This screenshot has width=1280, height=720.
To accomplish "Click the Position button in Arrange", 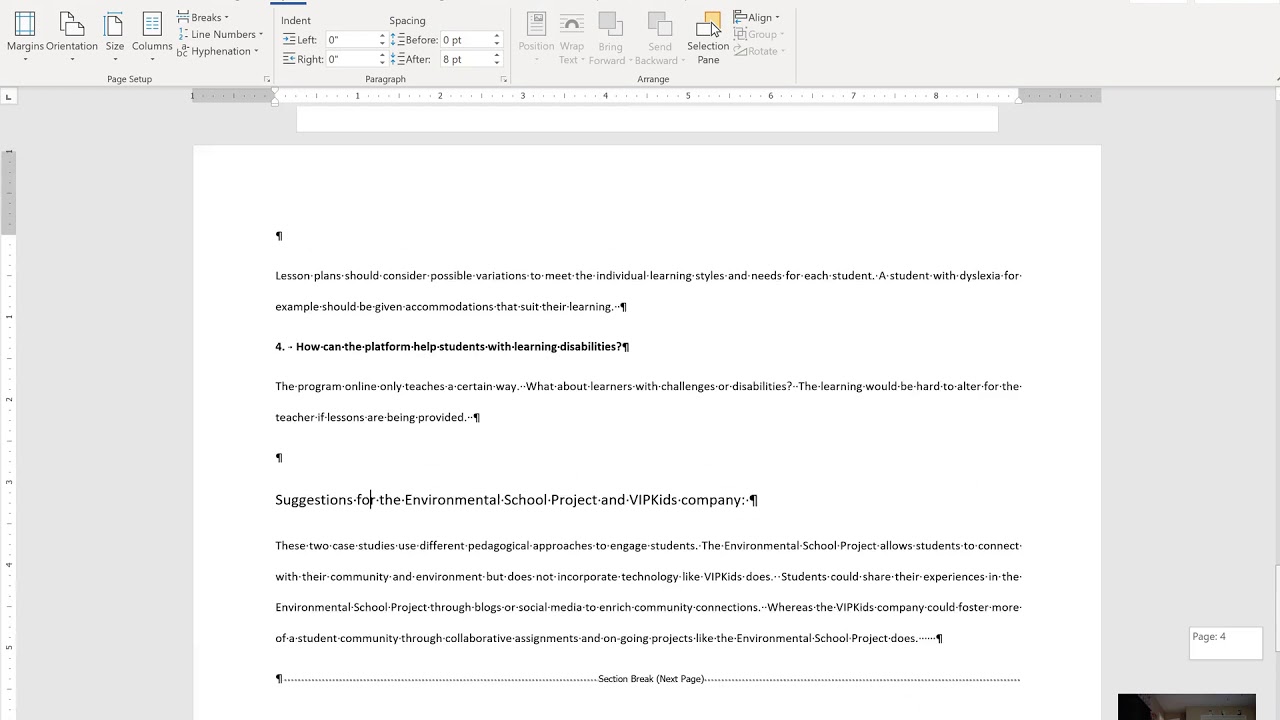I will pos(536,38).
